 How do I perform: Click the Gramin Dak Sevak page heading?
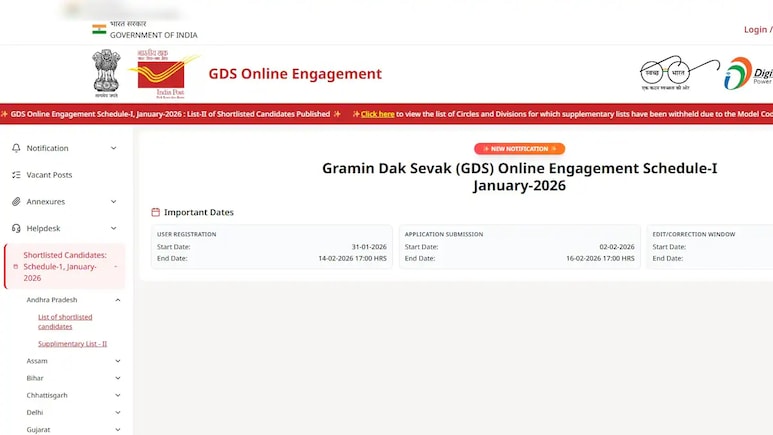(x=520, y=177)
